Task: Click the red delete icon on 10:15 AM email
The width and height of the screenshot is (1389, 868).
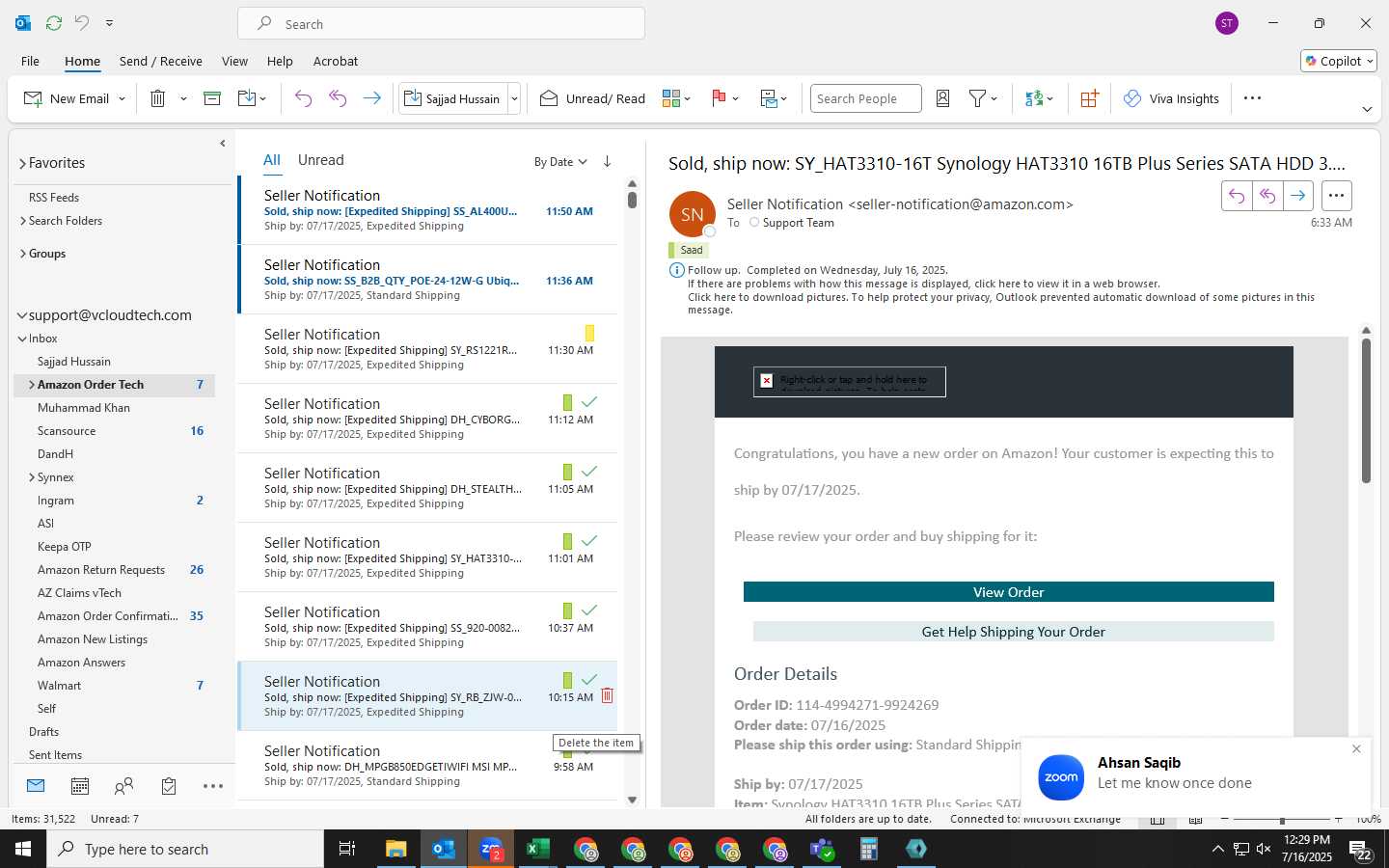Action: click(608, 695)
